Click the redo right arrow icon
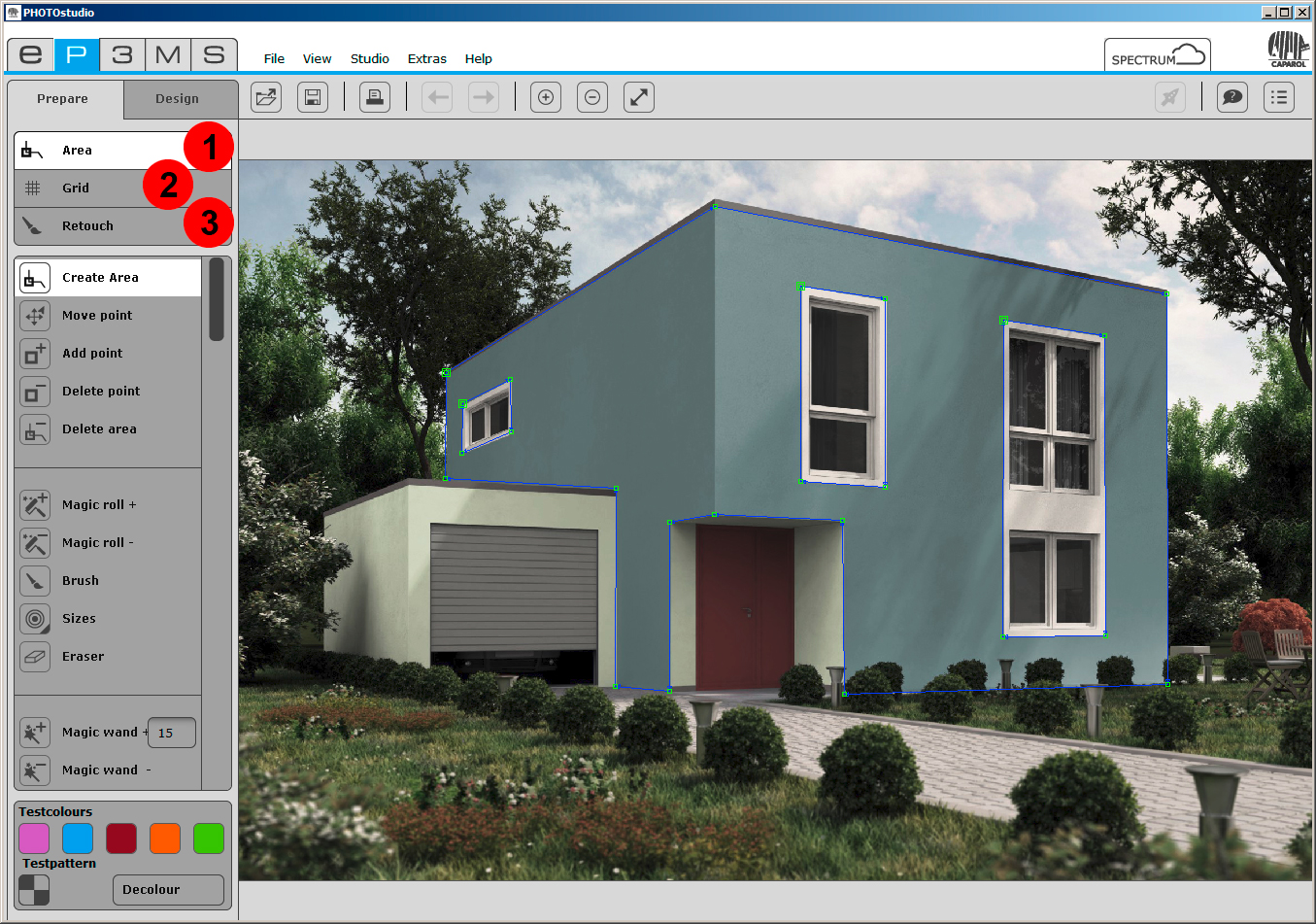Screen dimensions: 1316x924 click(x=484, y=97)
